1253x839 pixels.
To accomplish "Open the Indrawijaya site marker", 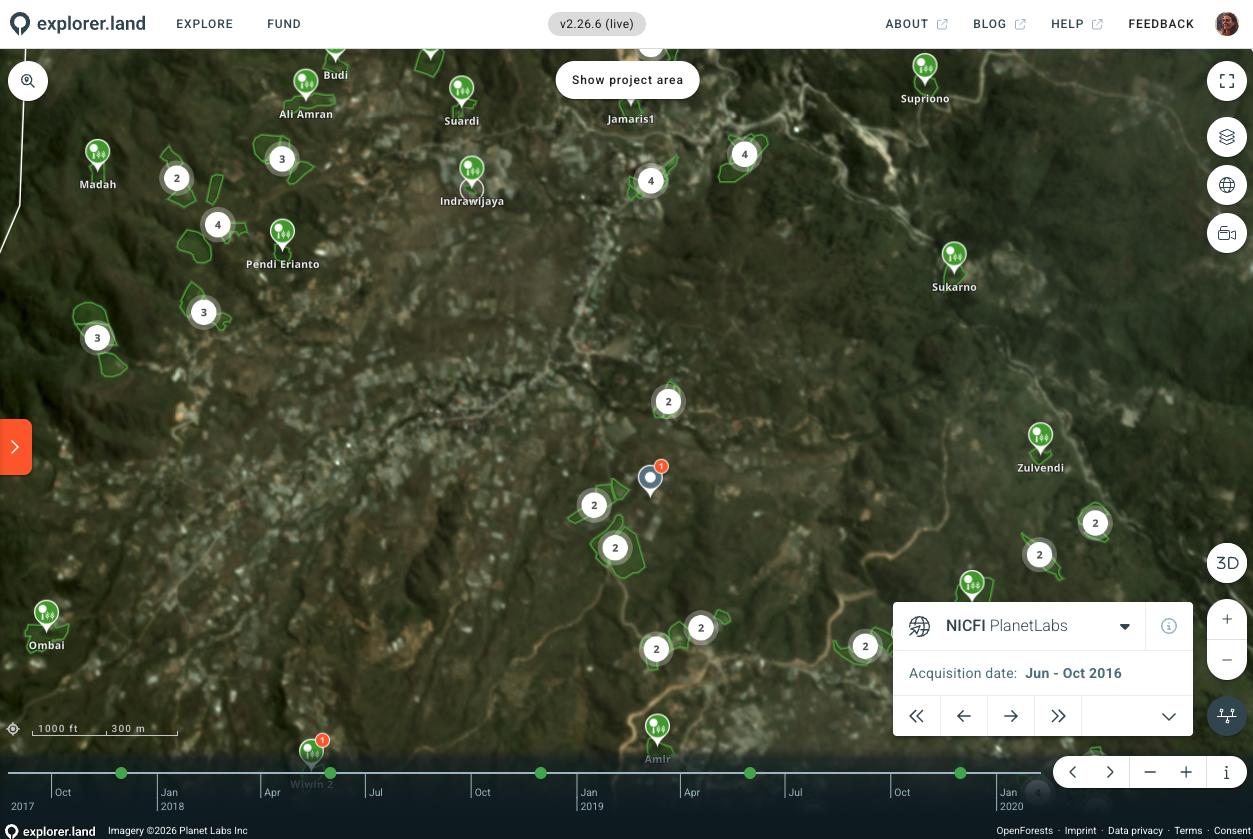I will [x=472, y=171].
